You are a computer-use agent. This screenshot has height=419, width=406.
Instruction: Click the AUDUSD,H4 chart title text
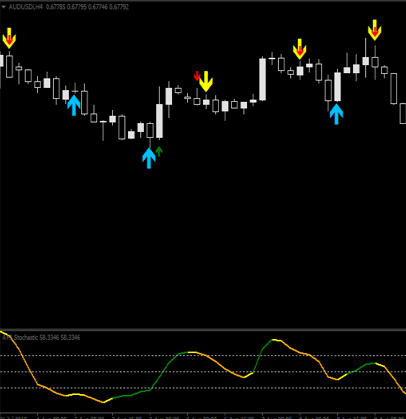click(26, 7)
